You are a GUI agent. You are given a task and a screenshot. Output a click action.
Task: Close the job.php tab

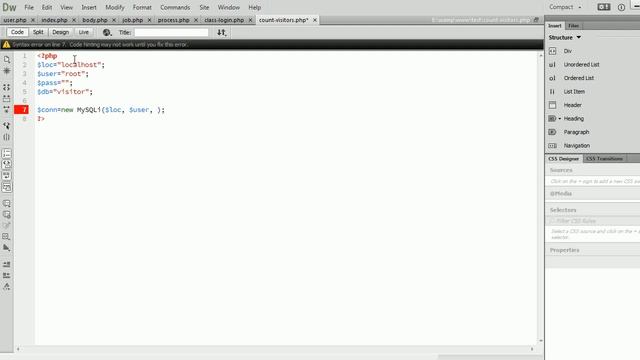click(x=149, y=20)
